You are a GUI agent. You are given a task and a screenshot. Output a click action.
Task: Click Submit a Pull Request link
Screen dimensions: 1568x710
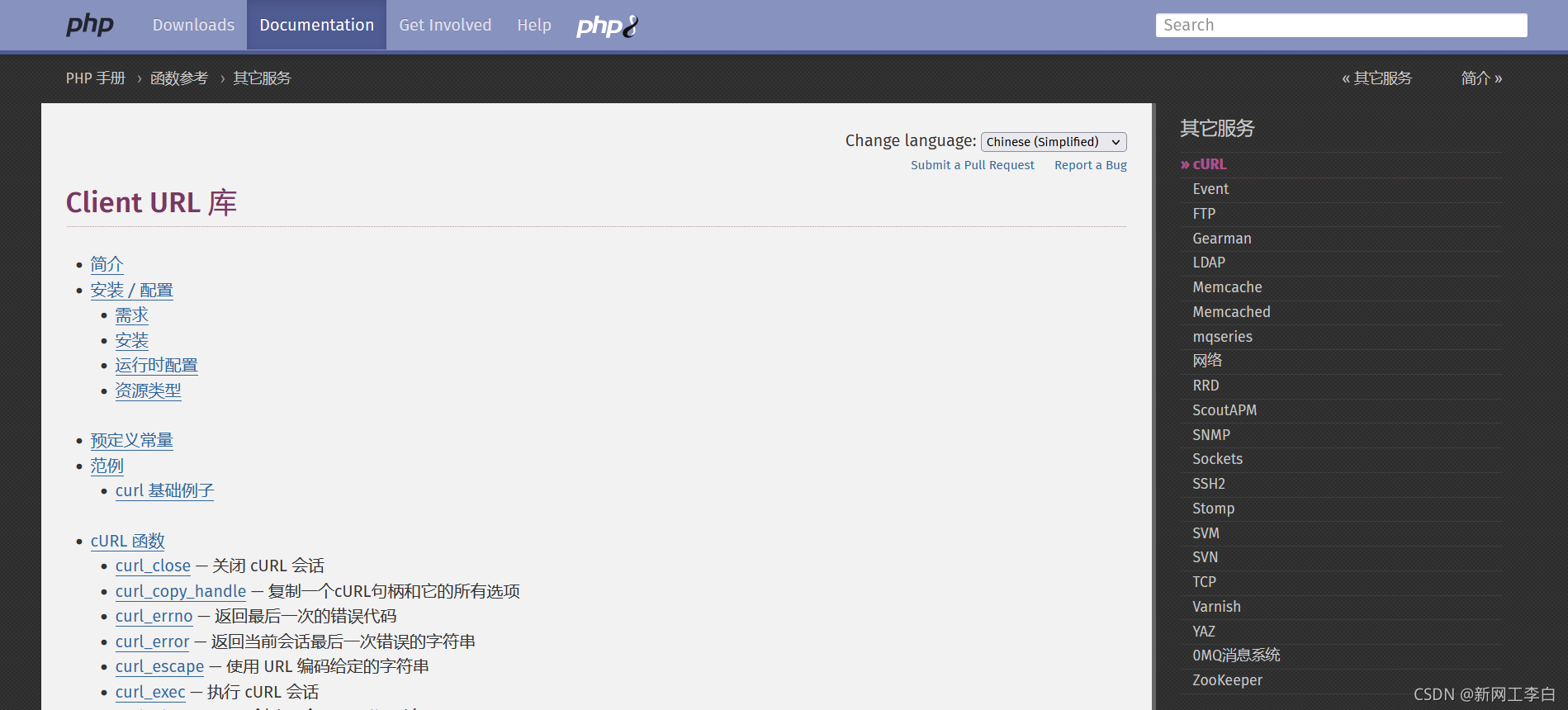(972, 165)
